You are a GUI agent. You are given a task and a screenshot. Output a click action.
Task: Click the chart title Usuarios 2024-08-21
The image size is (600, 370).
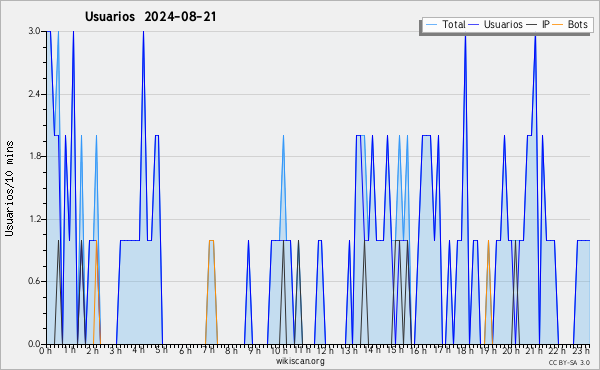click(151, 16)
